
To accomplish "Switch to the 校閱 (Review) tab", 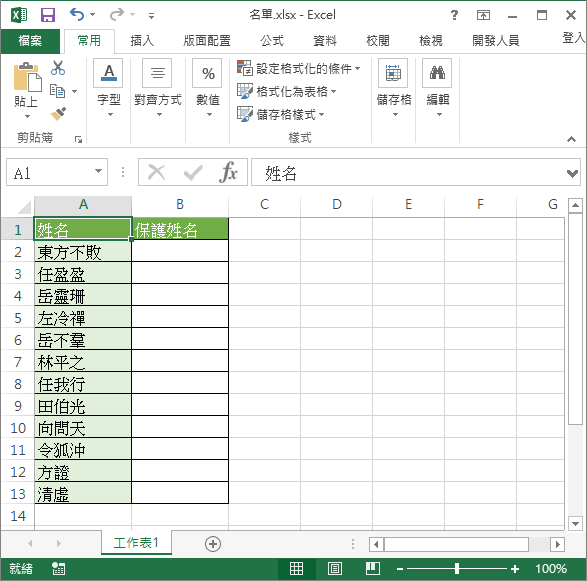I will [x=377, y=40].
